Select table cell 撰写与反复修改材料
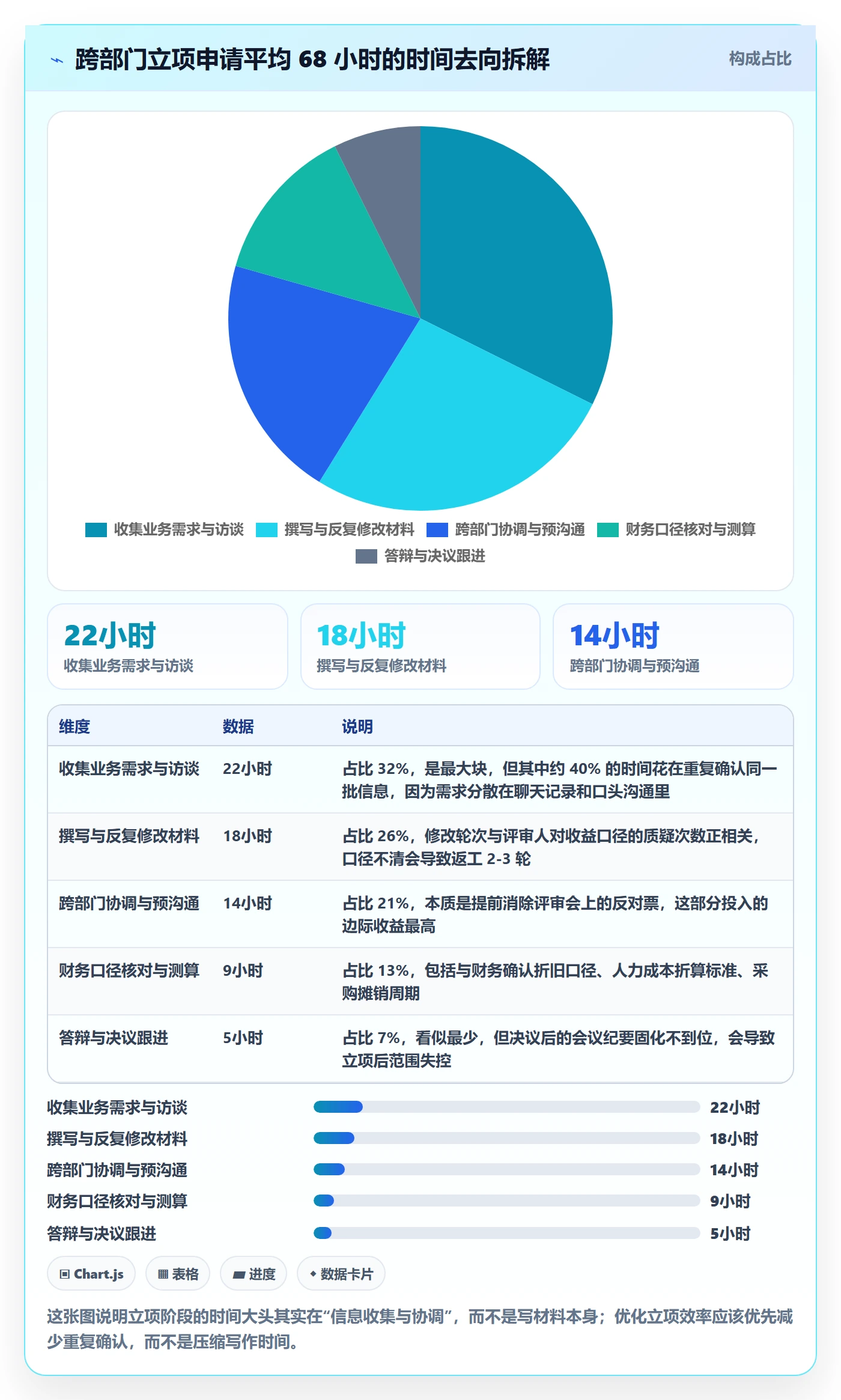 [129, 836]
